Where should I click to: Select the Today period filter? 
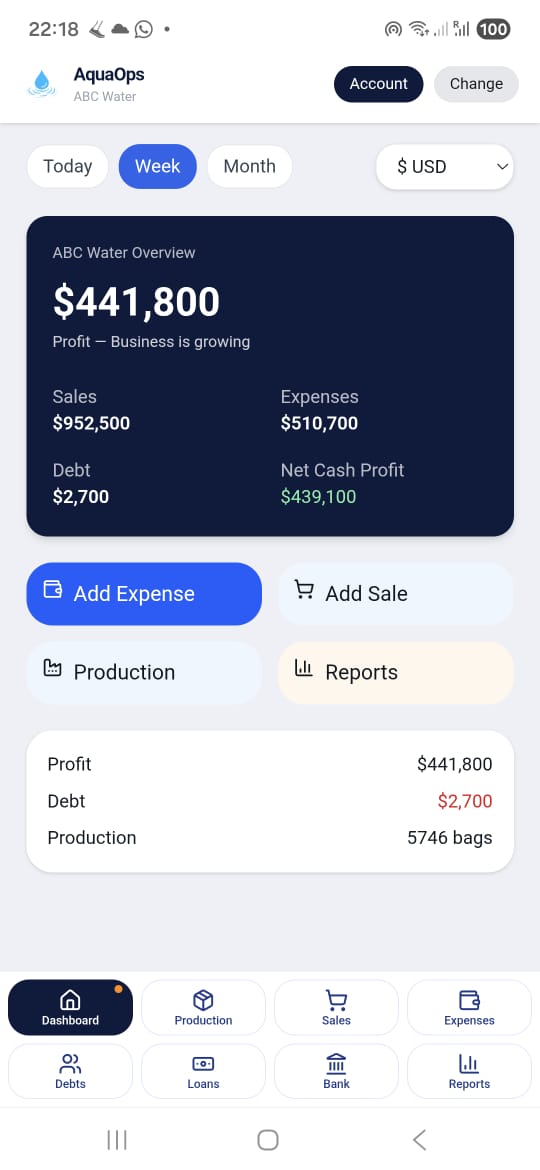68,166
